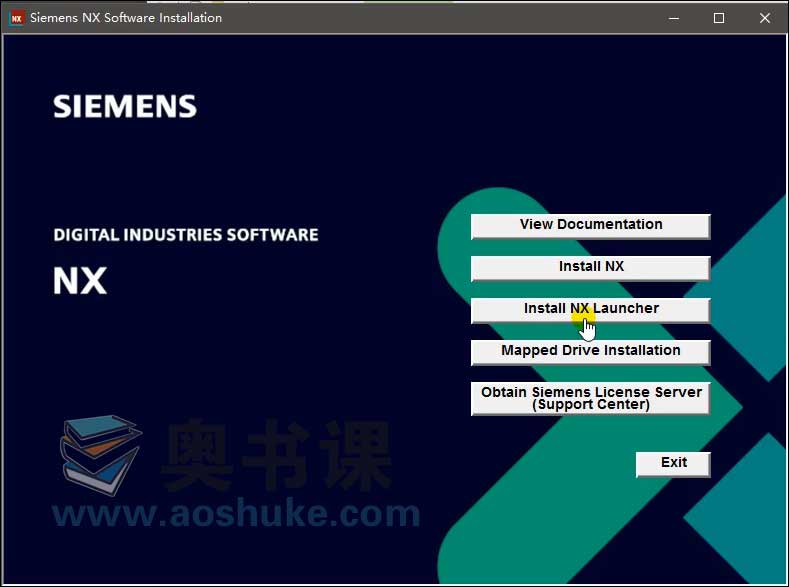This screenshot has height=587, width=789.
Task: Maximize the Siemens NX installer window
Action: click(719, 18)
